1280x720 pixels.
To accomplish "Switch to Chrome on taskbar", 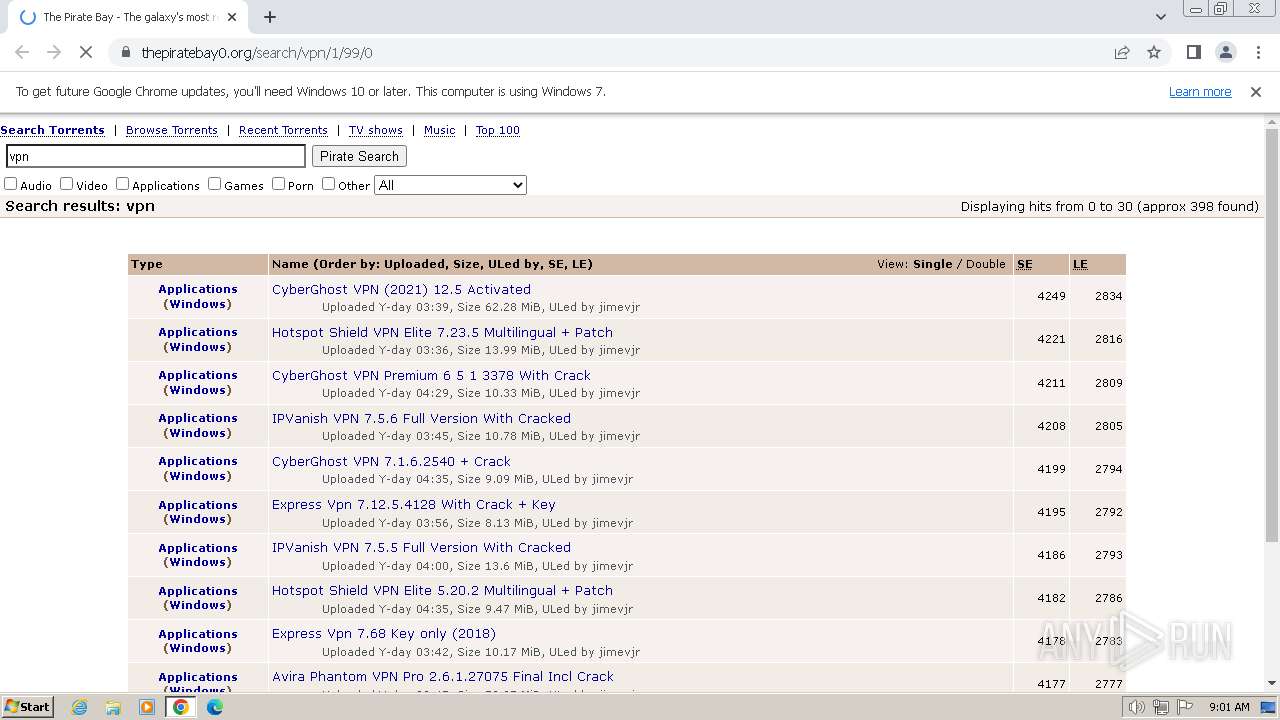I will click(x=181, y=707).
